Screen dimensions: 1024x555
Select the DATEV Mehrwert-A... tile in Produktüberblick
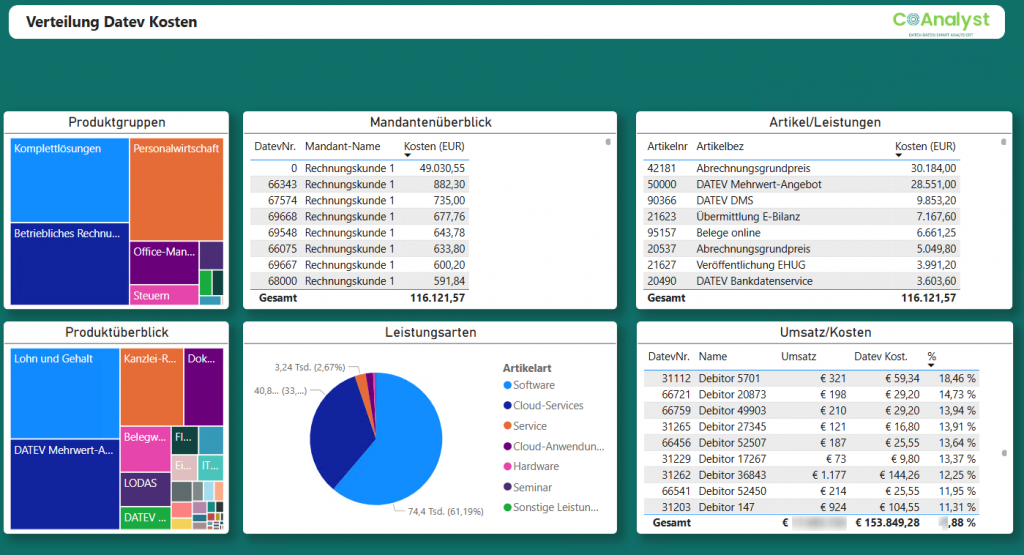[x=65, y=484]
